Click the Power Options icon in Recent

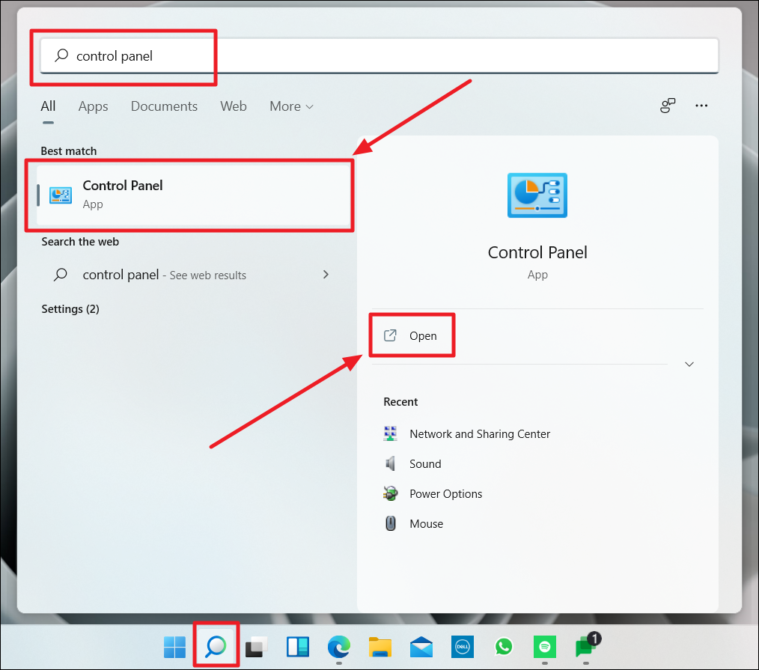[x=390, y=493]
